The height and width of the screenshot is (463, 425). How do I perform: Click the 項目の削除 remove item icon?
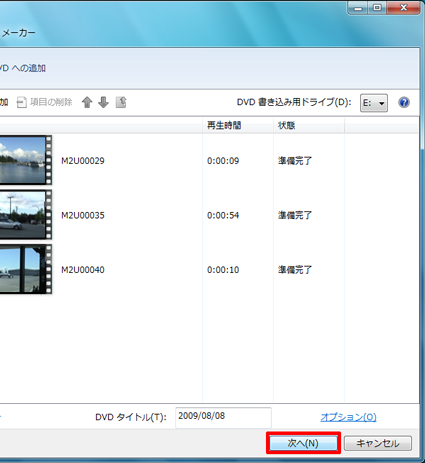[x=22, y=102]
